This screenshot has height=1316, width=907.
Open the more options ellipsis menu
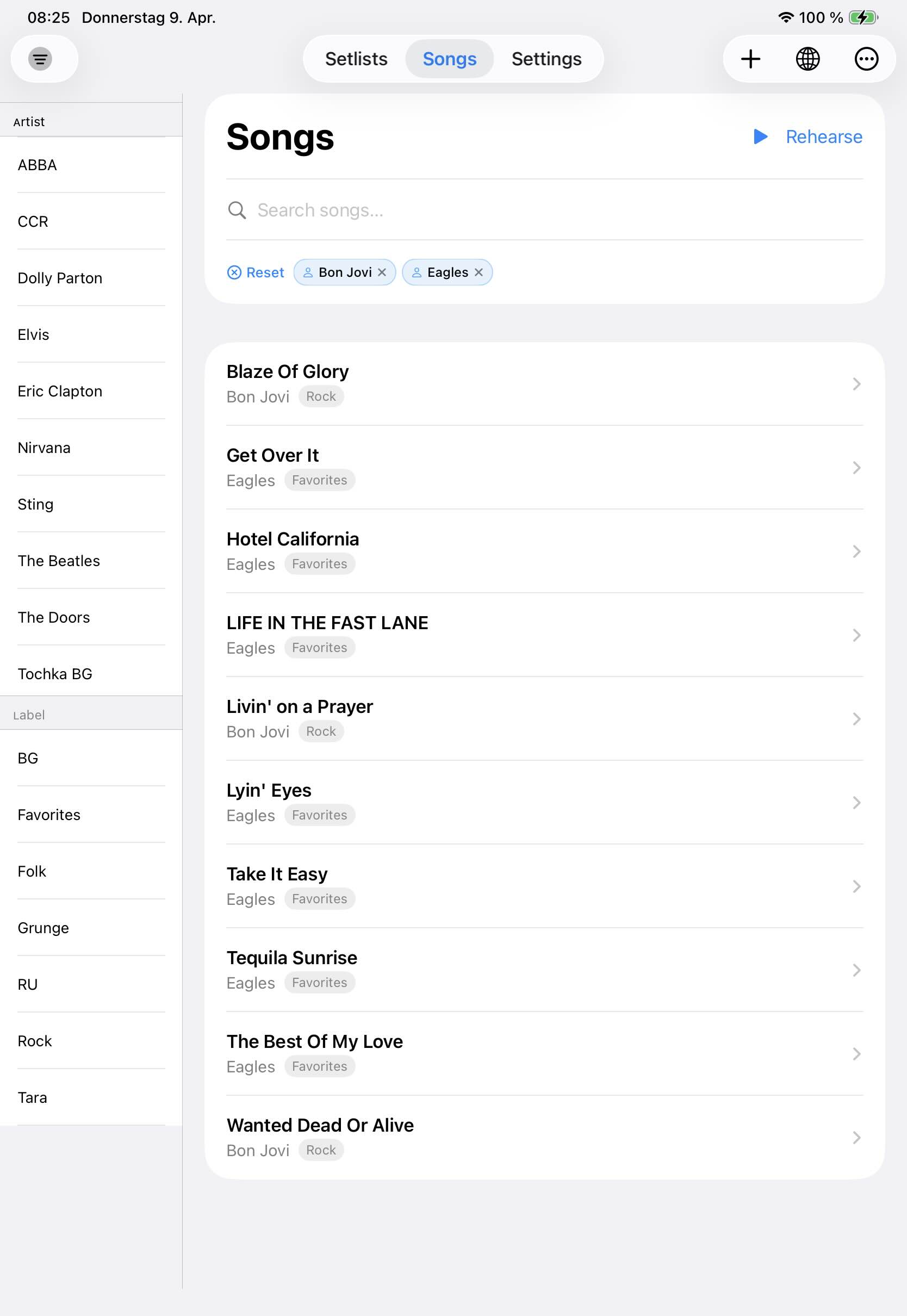point(866,59)
